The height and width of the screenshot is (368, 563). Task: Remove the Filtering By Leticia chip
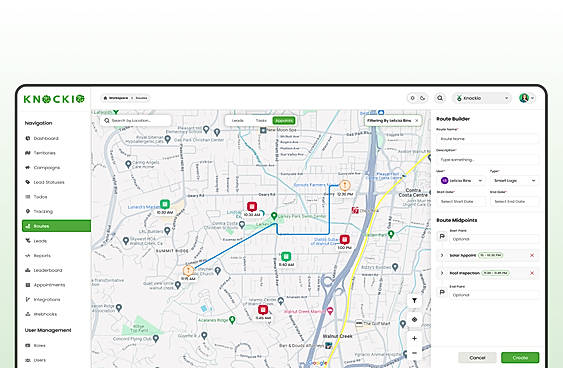[417, 121]
